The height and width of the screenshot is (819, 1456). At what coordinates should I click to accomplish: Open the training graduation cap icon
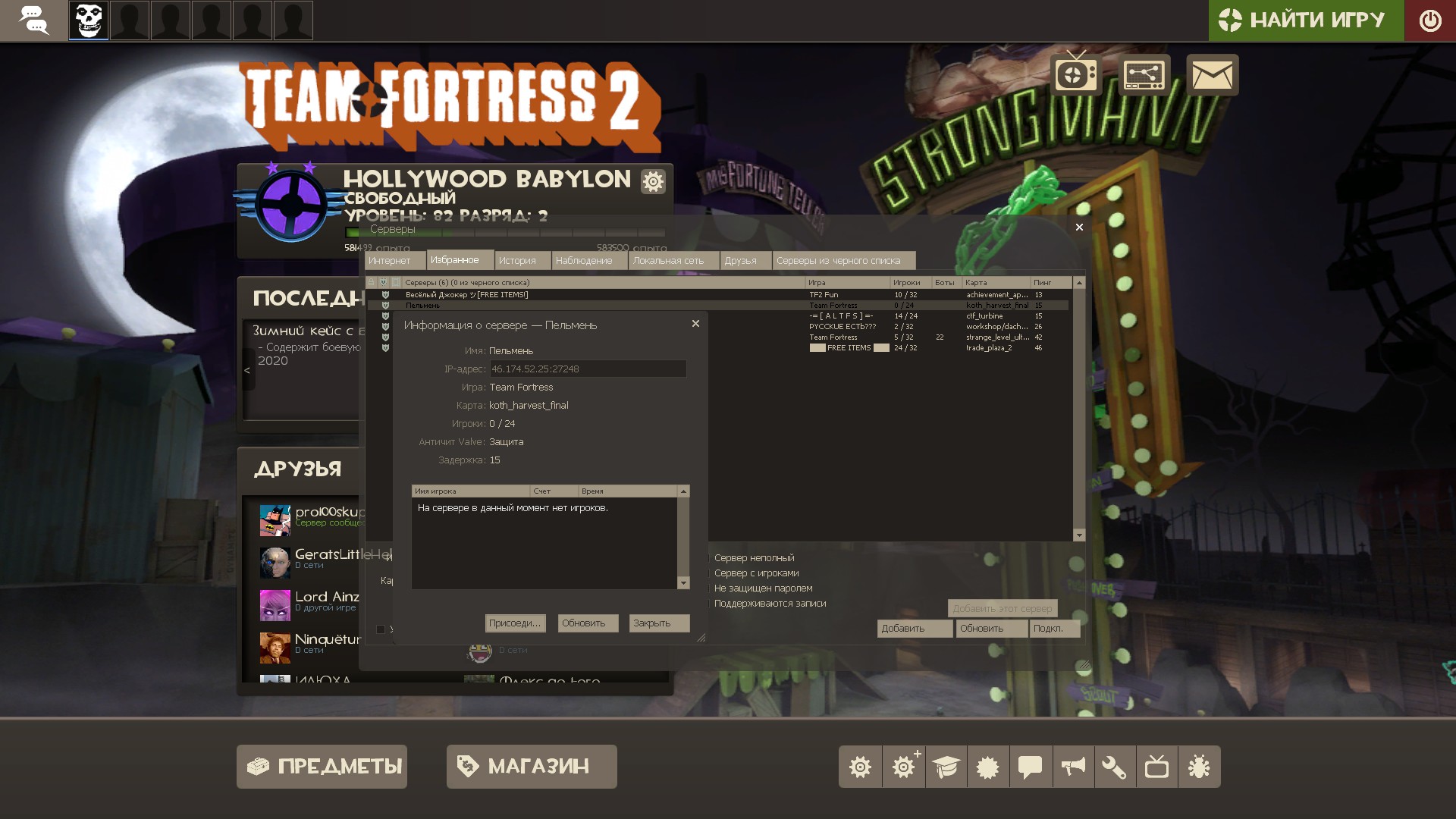(946, 767)
